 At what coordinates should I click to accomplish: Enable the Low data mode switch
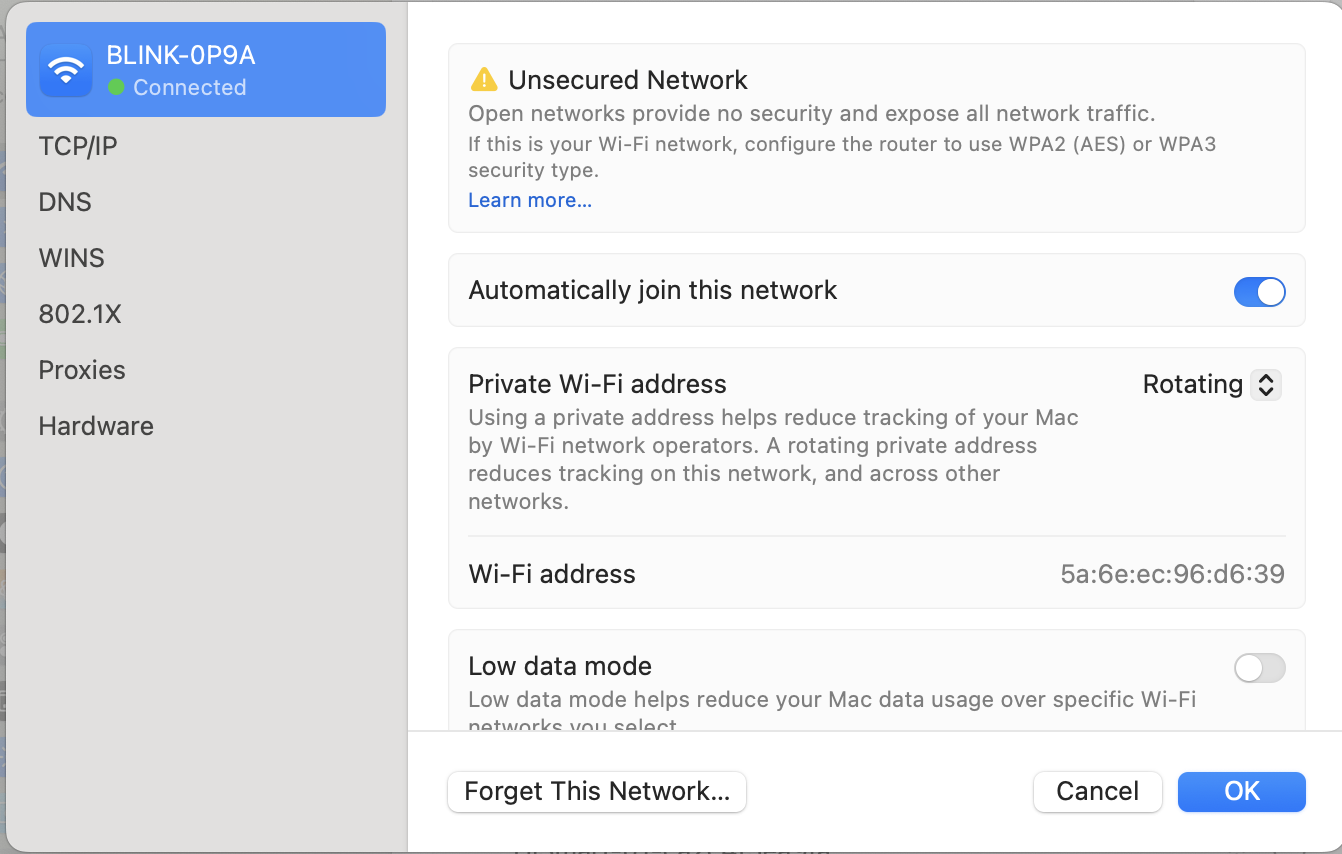1259,667
